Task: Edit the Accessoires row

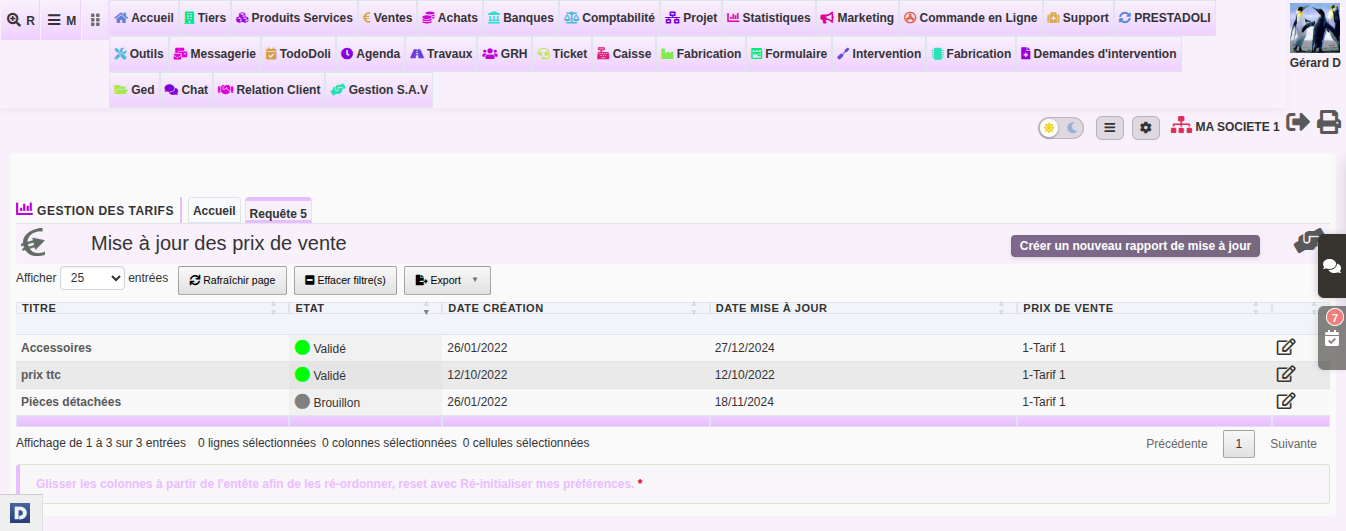Action: [x=1286, y=348]
